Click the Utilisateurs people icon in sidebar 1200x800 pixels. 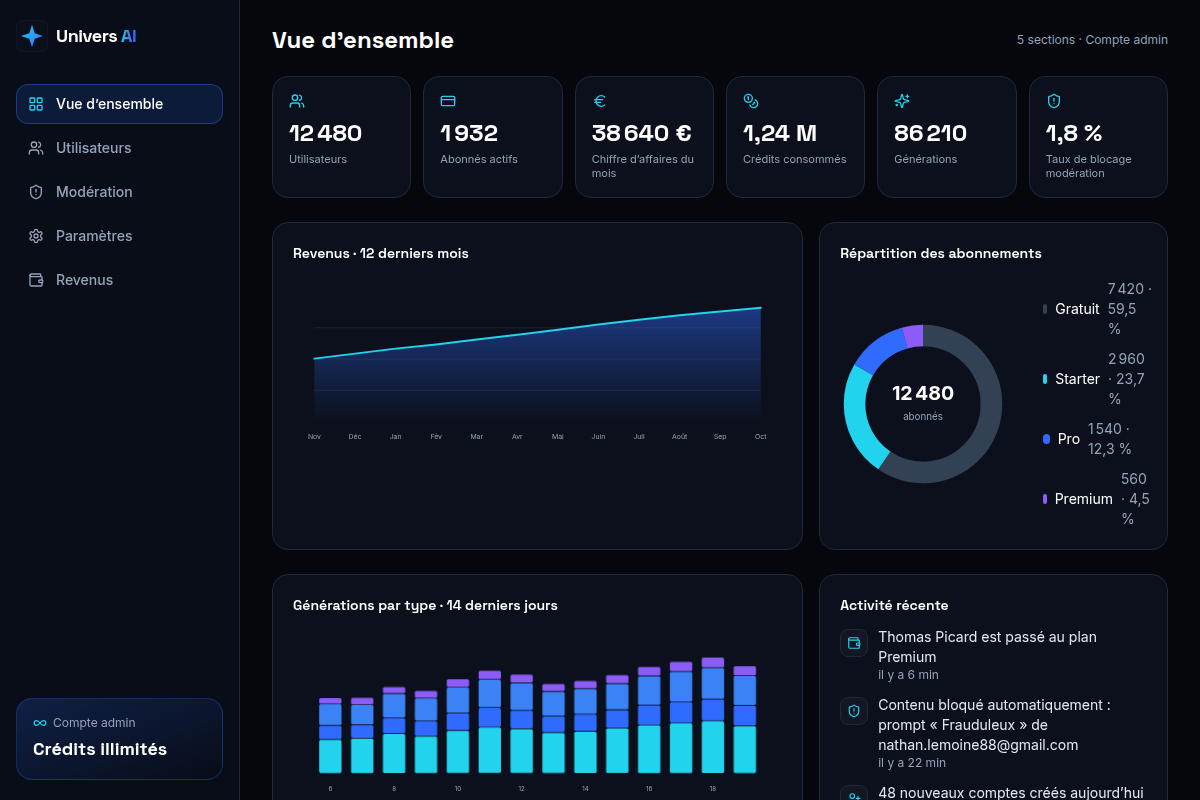click(x=36, y=148)
